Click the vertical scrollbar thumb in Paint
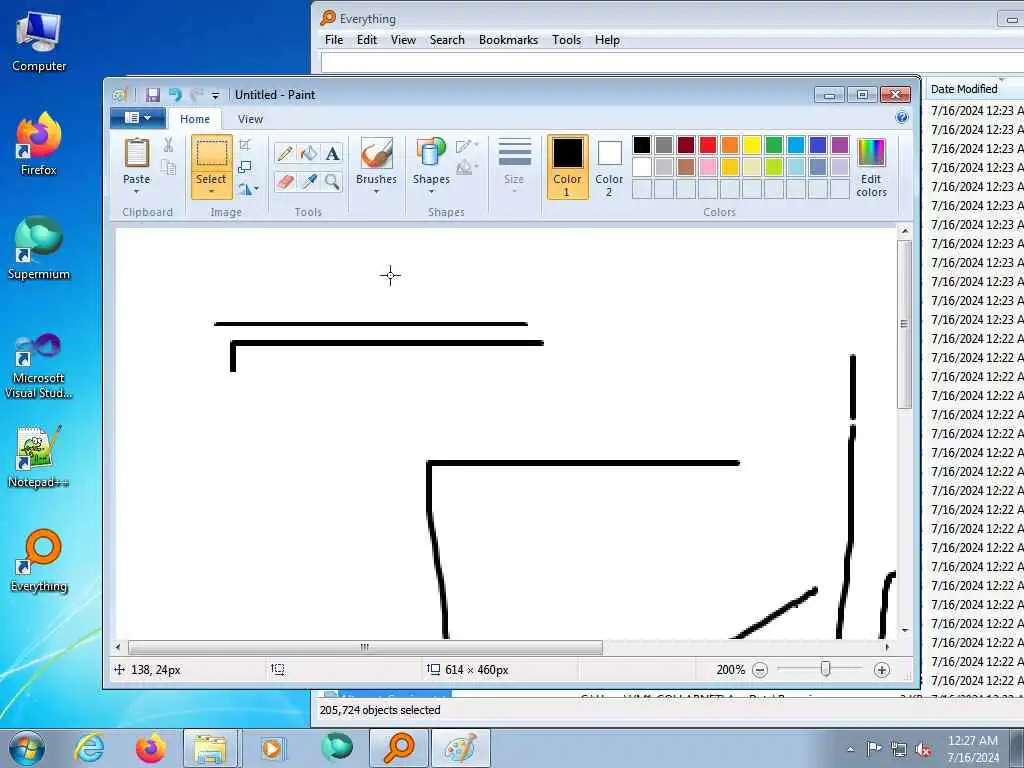The height and width of the screenshot is (768, 1024). (x=904, y=324)
